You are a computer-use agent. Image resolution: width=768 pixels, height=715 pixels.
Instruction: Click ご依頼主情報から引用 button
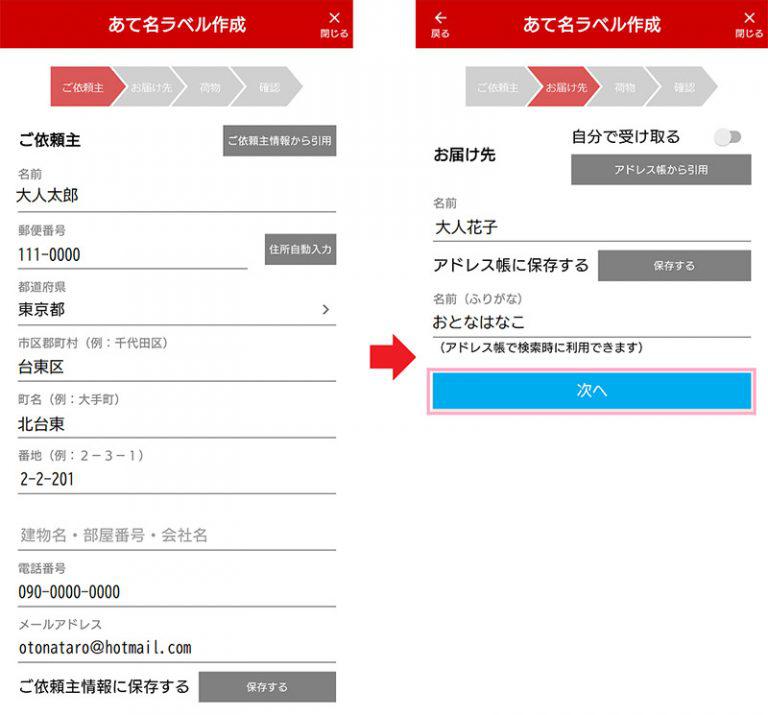pos(280,141)
